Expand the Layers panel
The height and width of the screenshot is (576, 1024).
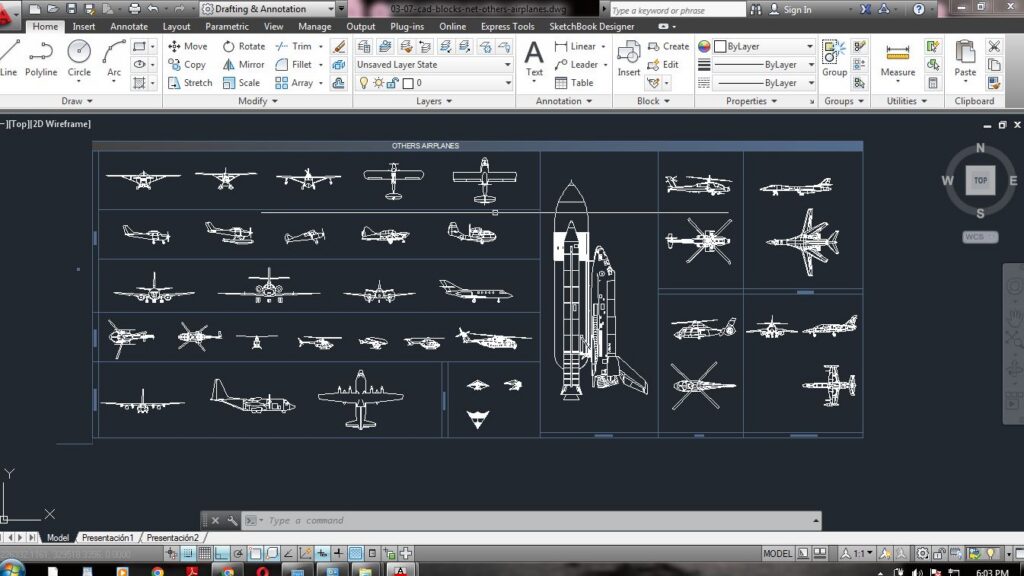coord(434,101)
